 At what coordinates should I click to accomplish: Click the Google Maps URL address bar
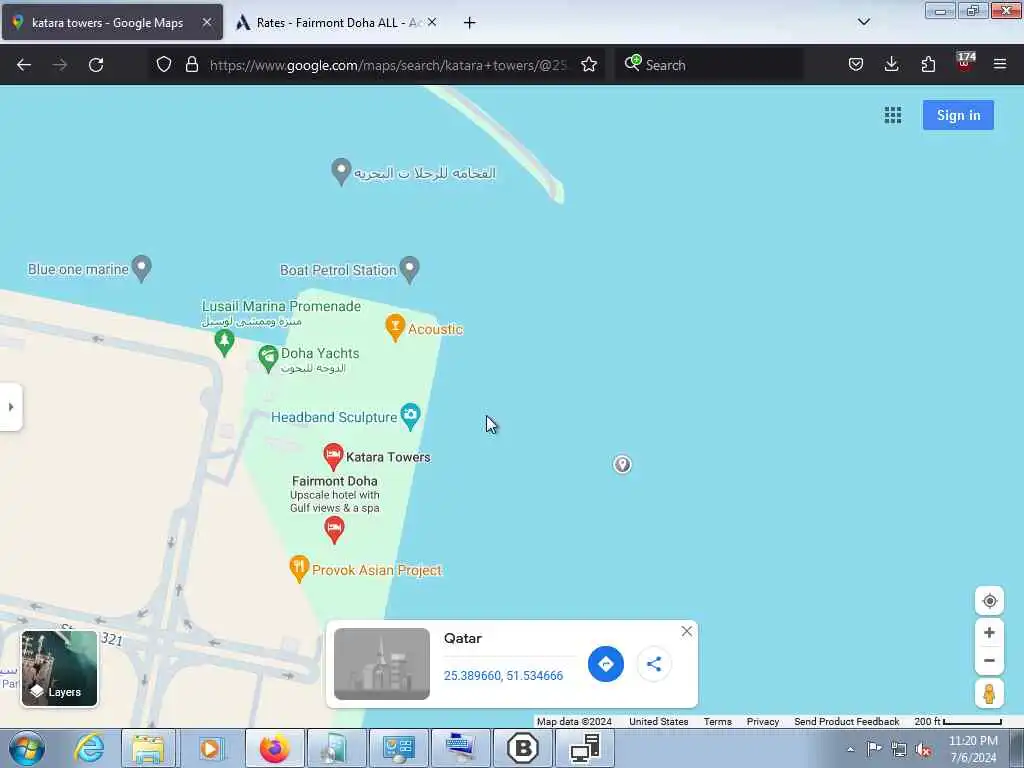click(x=389, y=65)
